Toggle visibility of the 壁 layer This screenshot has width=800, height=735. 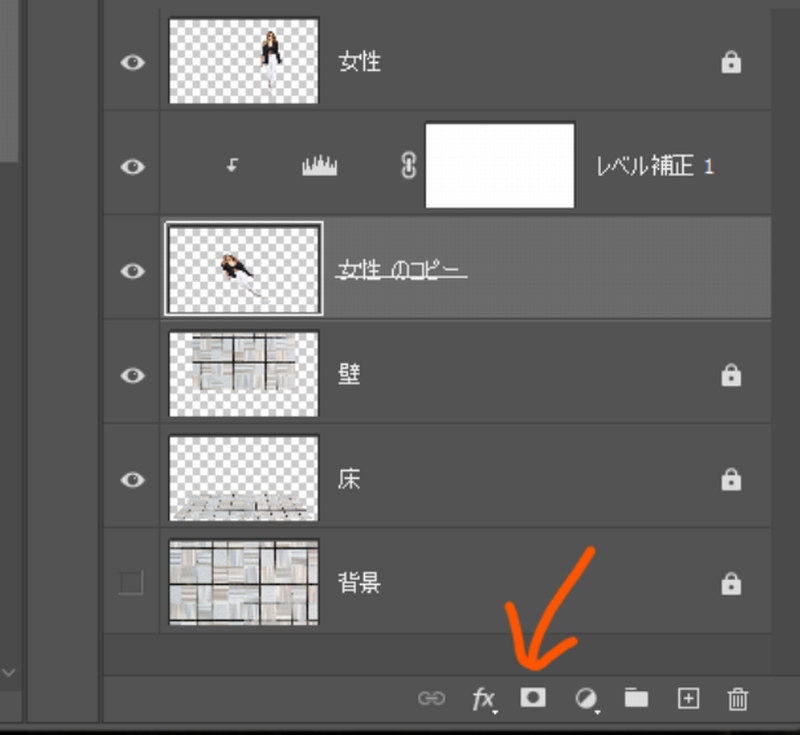[132, 375]
